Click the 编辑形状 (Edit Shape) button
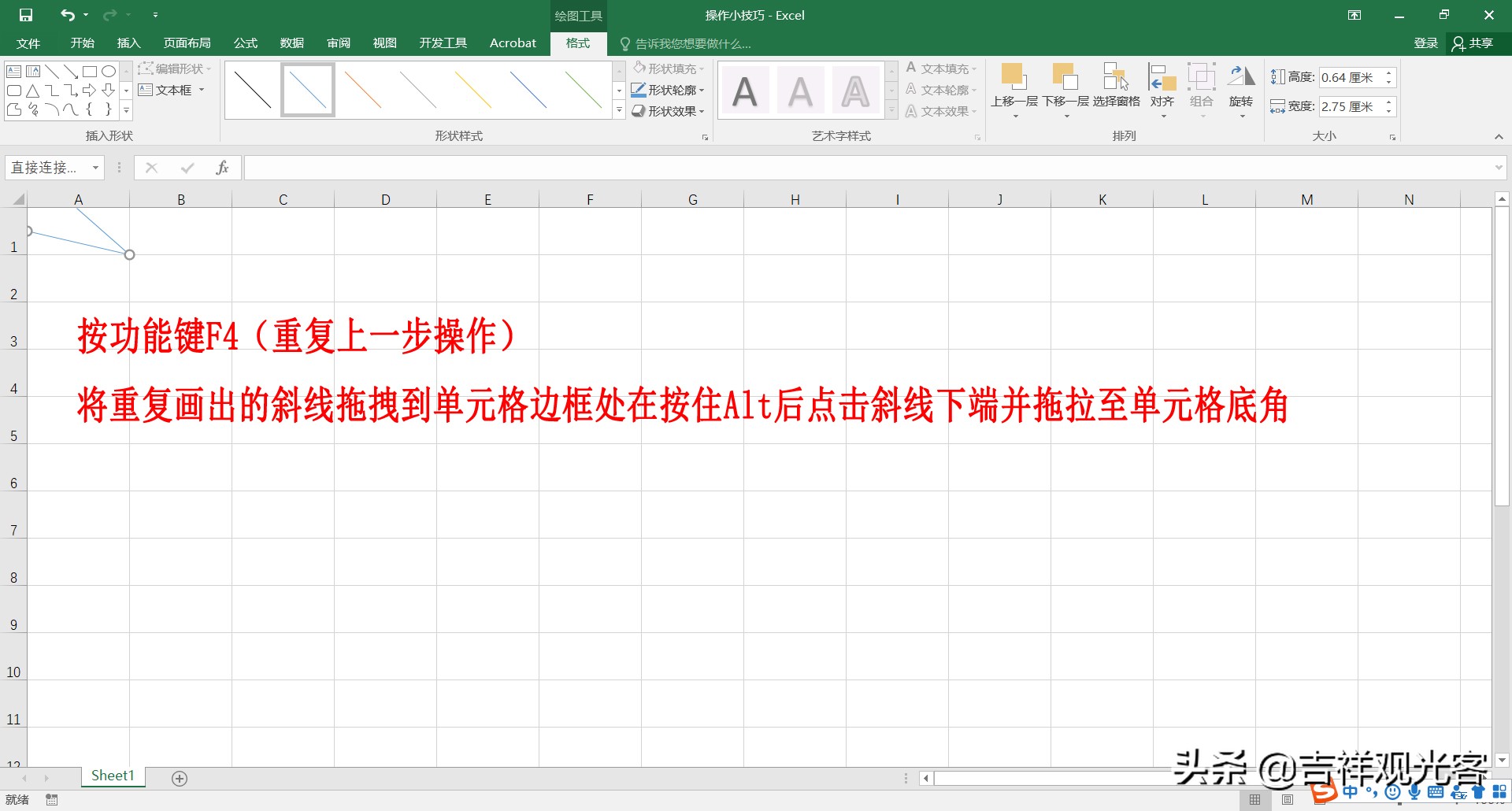Screen dimensions: 1512x811 [x=175, y=69]
